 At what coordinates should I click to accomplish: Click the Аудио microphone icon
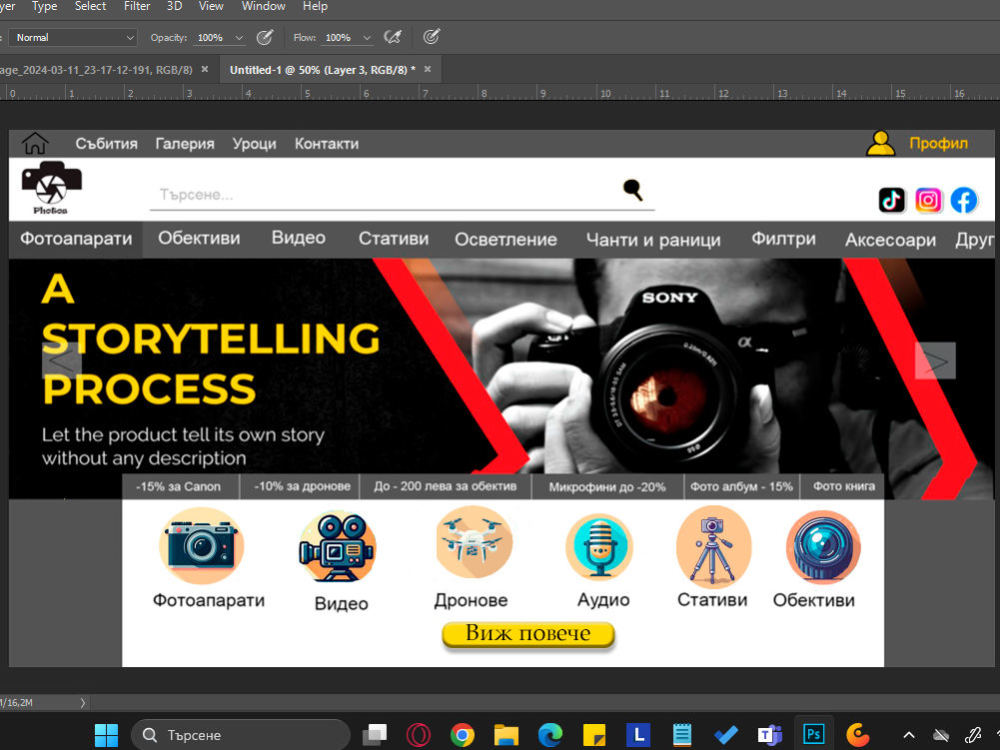coord(599,547)
